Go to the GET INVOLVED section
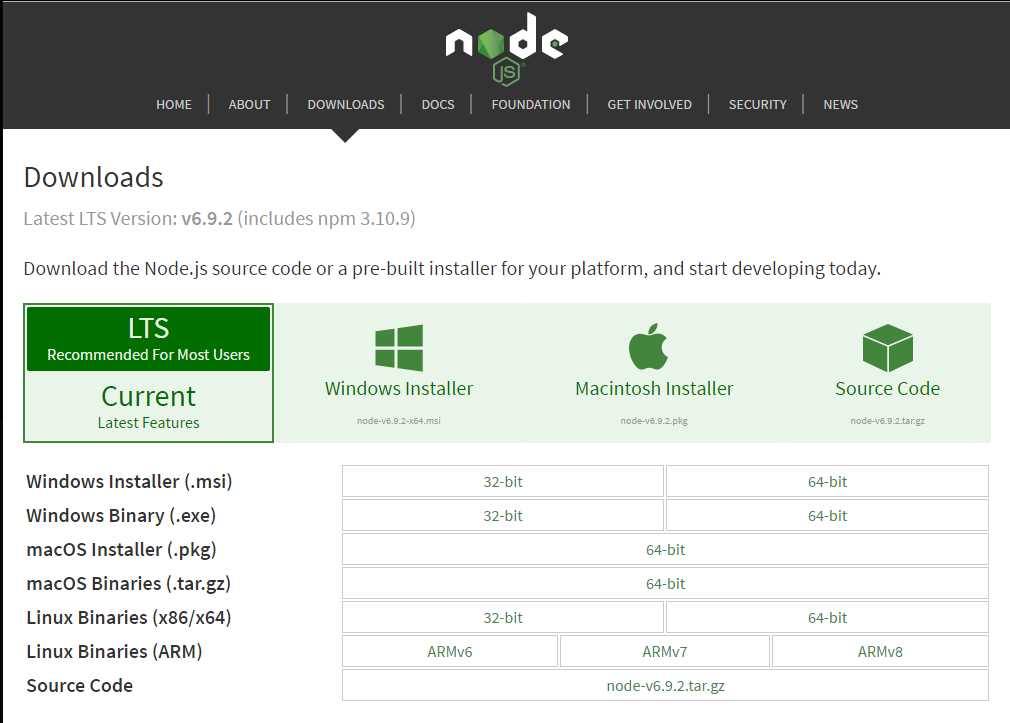The image size is (1010, 723). [x=649, y=104]
